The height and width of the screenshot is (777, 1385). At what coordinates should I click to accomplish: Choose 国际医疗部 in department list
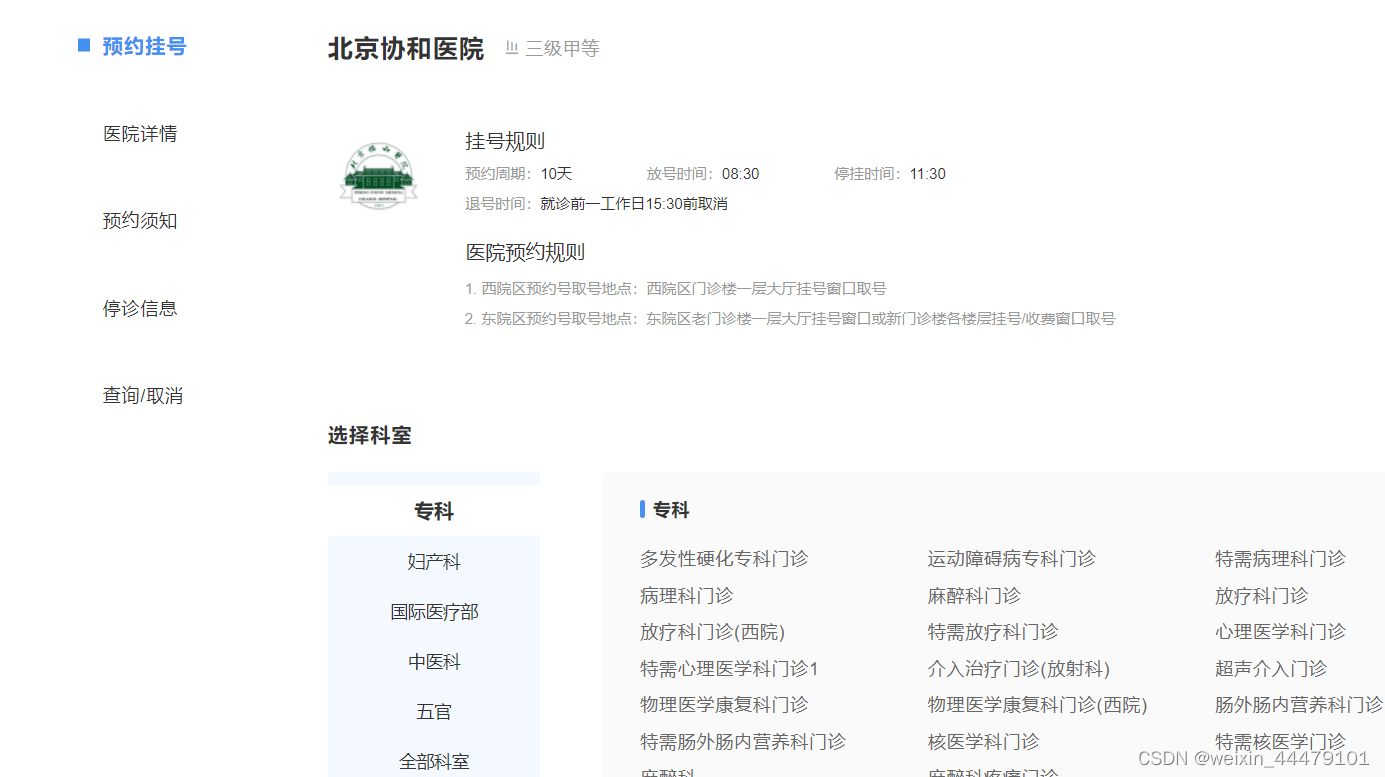[x=433, y=611]
